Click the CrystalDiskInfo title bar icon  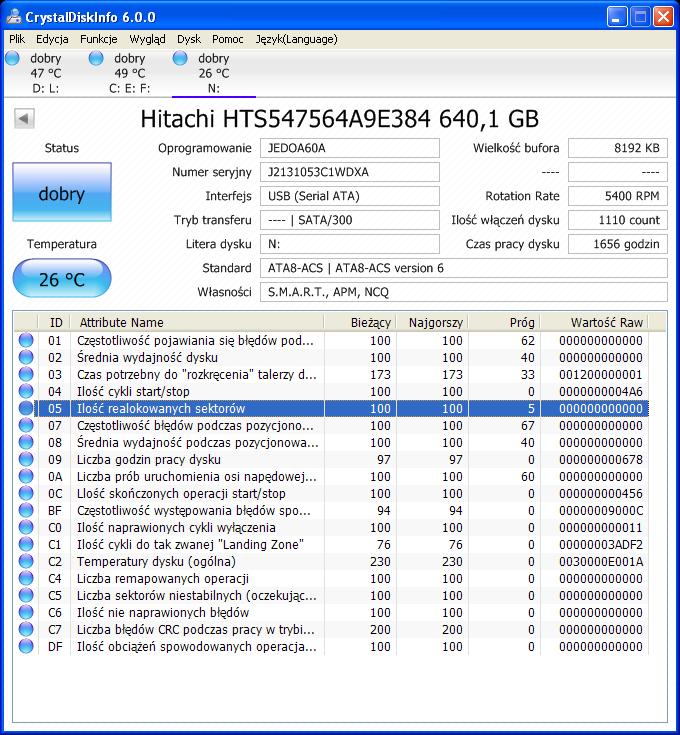[x=14, y=17]
